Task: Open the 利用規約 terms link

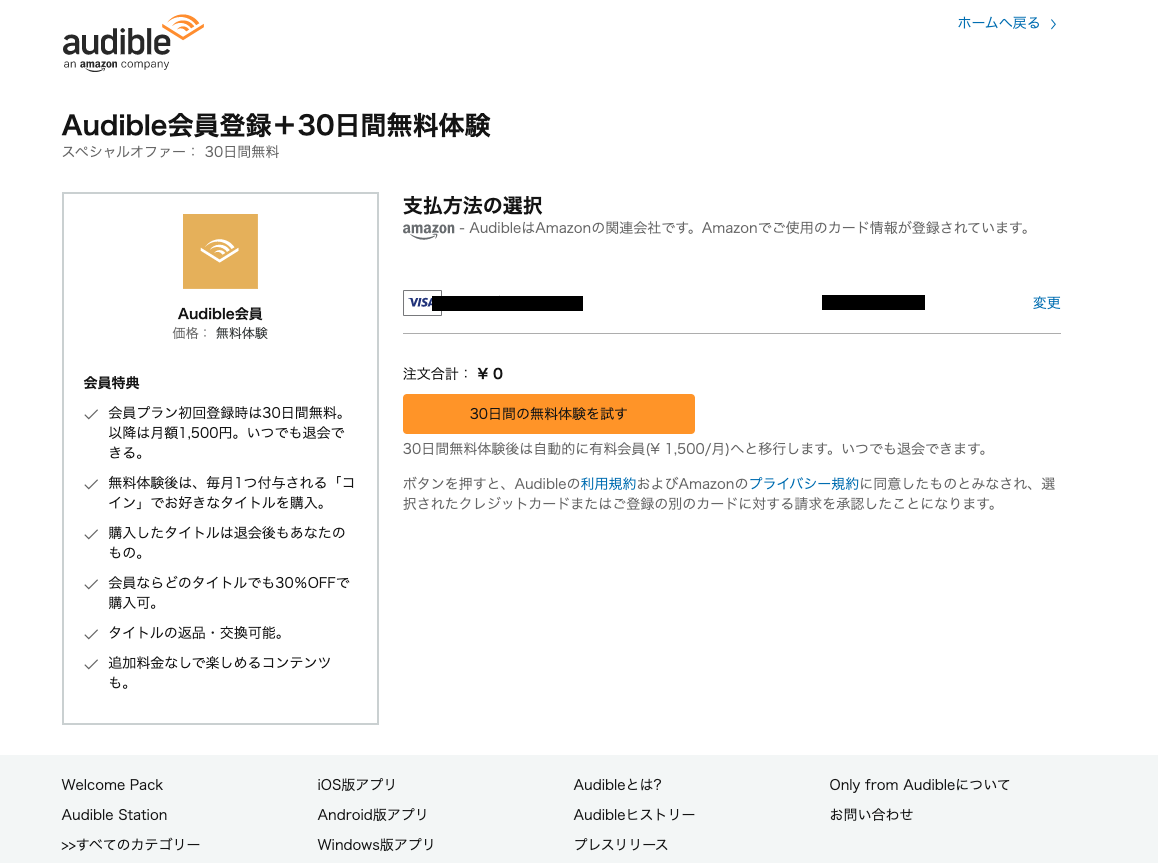Action: tap(608, 484)
